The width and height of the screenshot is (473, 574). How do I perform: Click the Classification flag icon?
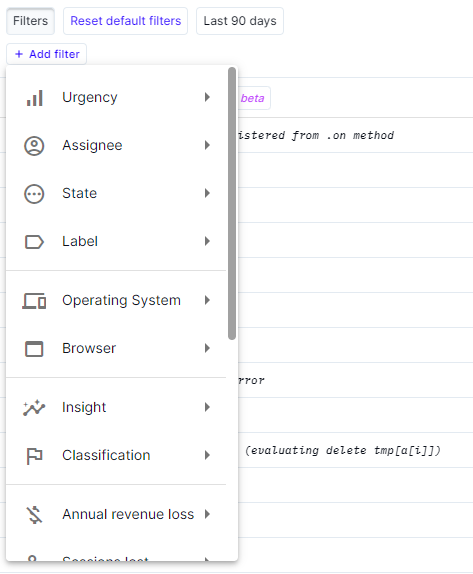(x=34, y=456)
